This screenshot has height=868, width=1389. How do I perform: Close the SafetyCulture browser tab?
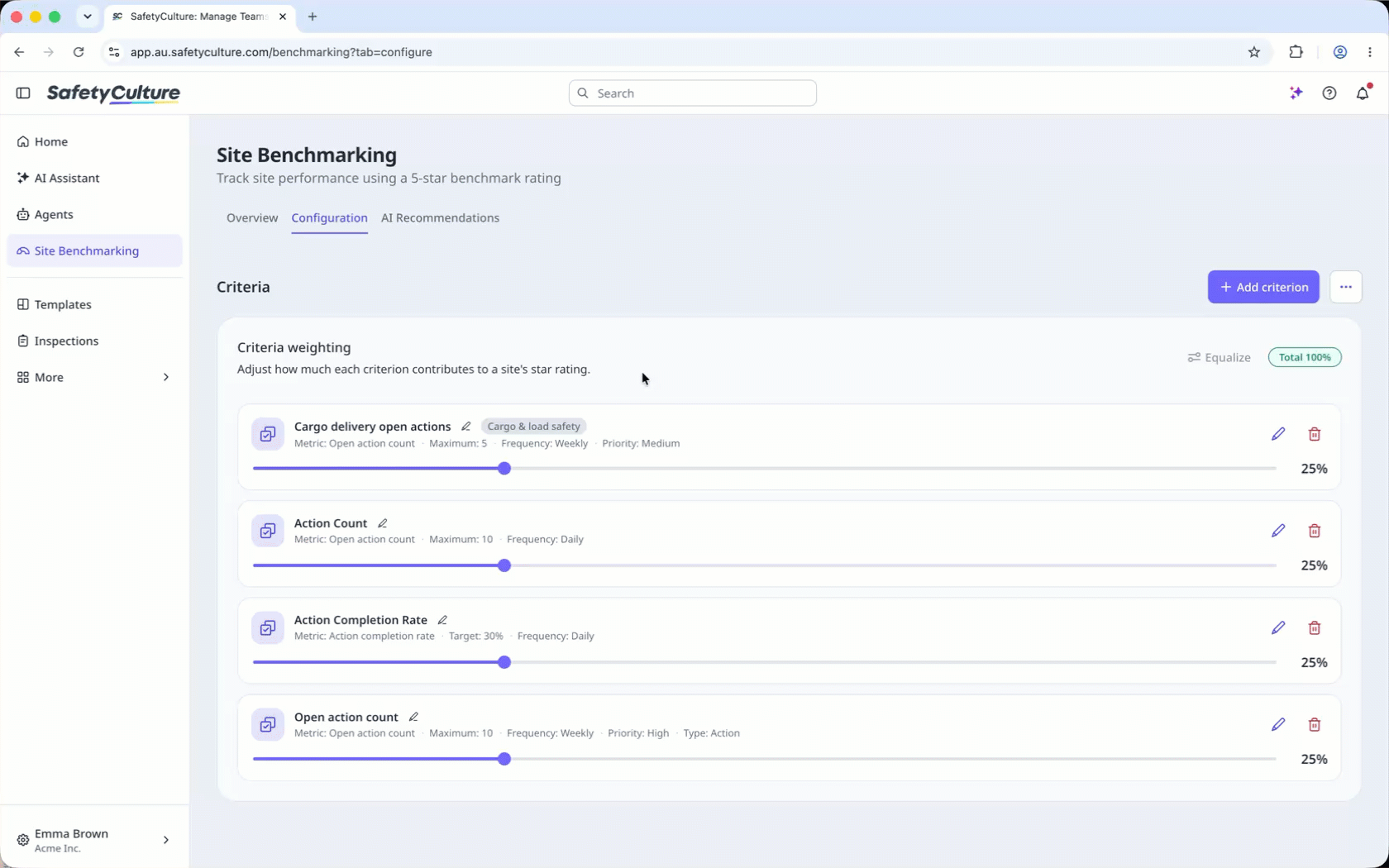283,17
